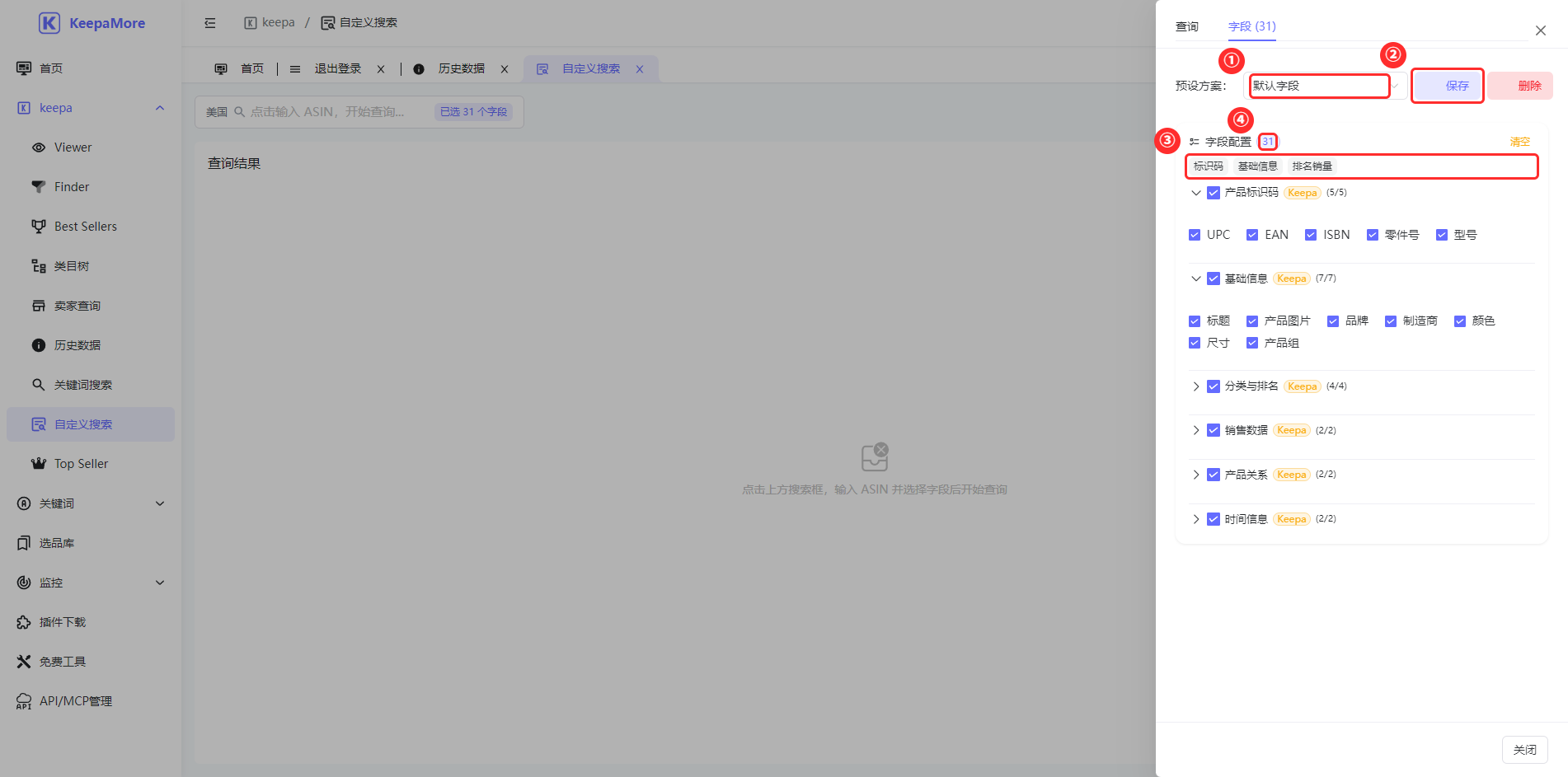Image resolution: width=1568 pixels, height=777 pixels.
Task: Toggle the 产品组 checkbox
Action: [x=1252, y=343]
